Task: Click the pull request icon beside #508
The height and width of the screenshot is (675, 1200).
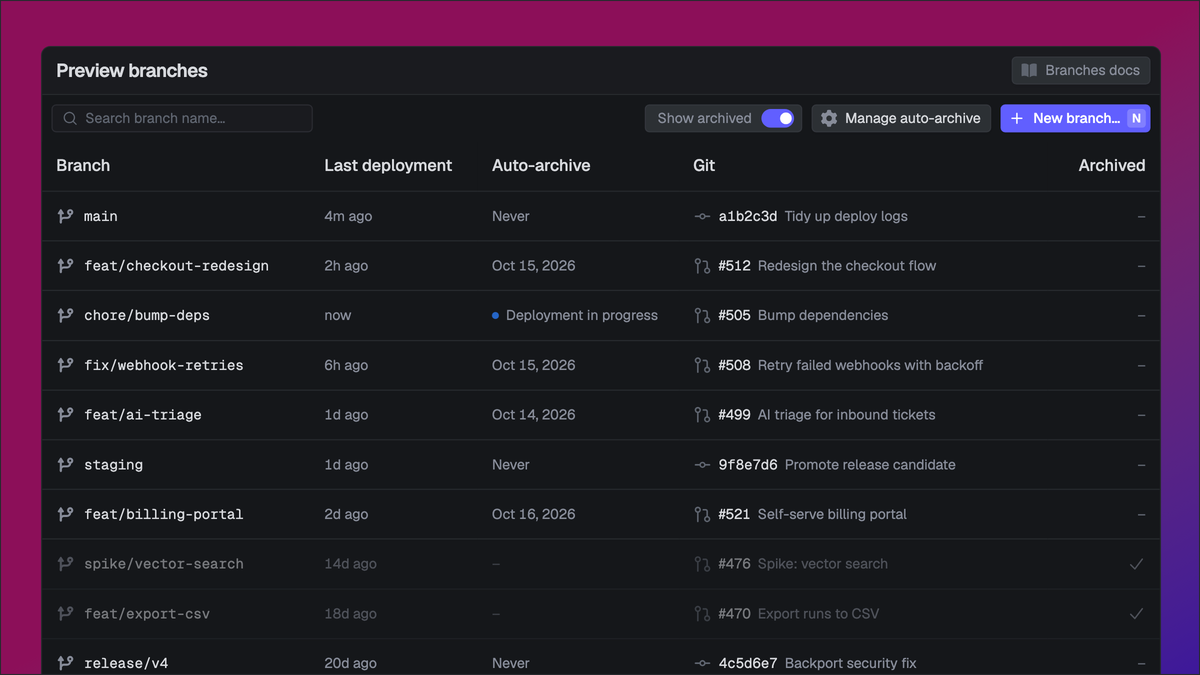Action: 702,365
